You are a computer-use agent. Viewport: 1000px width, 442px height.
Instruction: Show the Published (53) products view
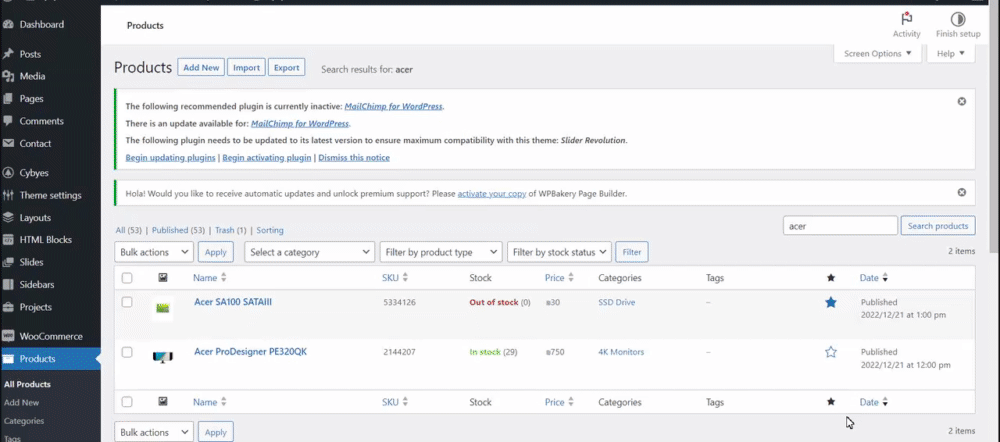[178, 230]
